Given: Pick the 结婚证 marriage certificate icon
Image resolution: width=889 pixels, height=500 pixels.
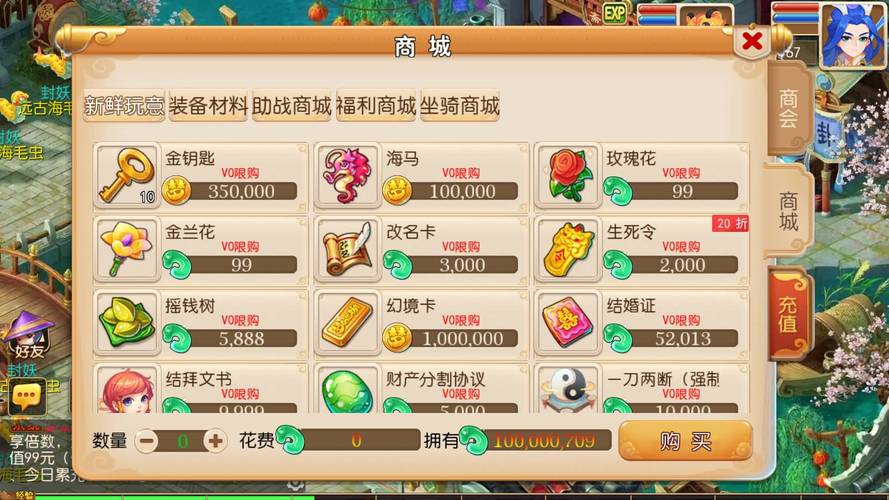Looking at the screenshot, I should (x=568, y=323).
